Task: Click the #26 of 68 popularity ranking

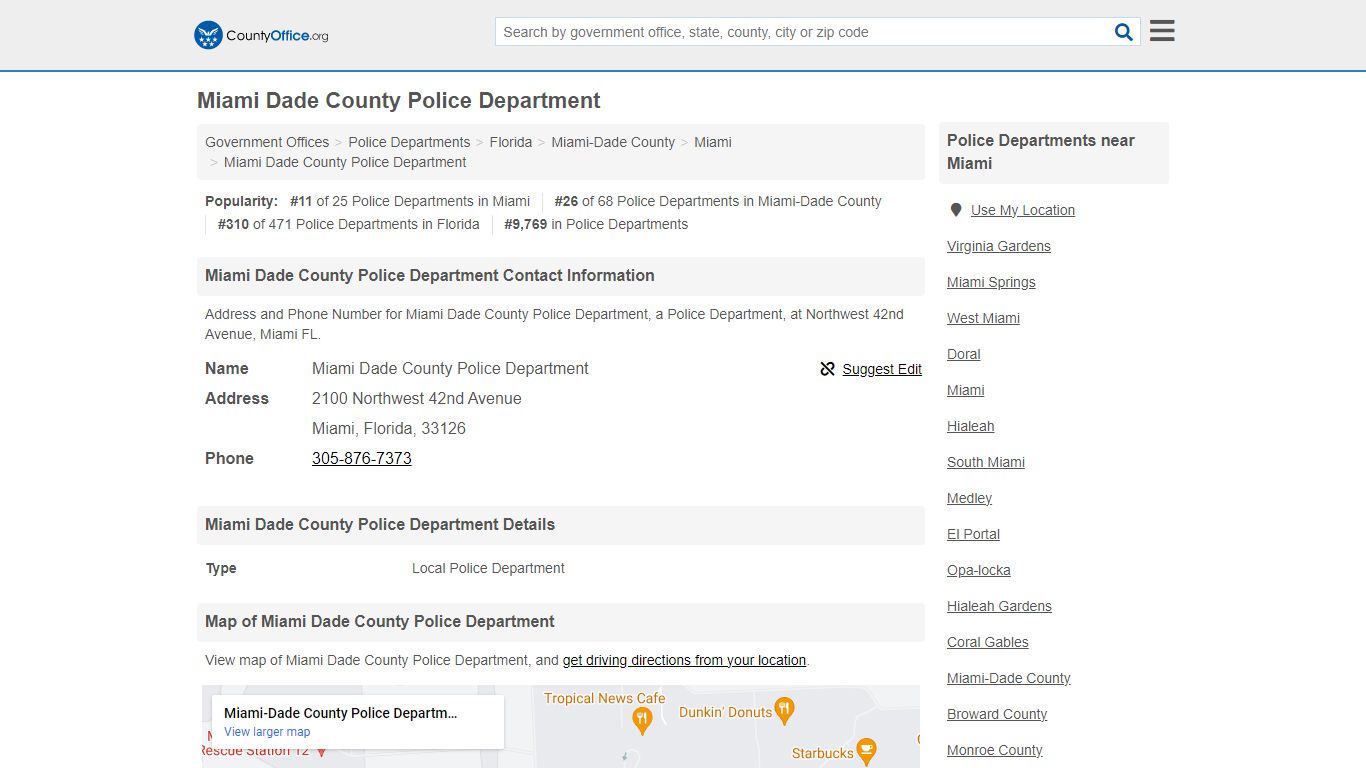Action: pyautogui.click(x=718, y=201)
